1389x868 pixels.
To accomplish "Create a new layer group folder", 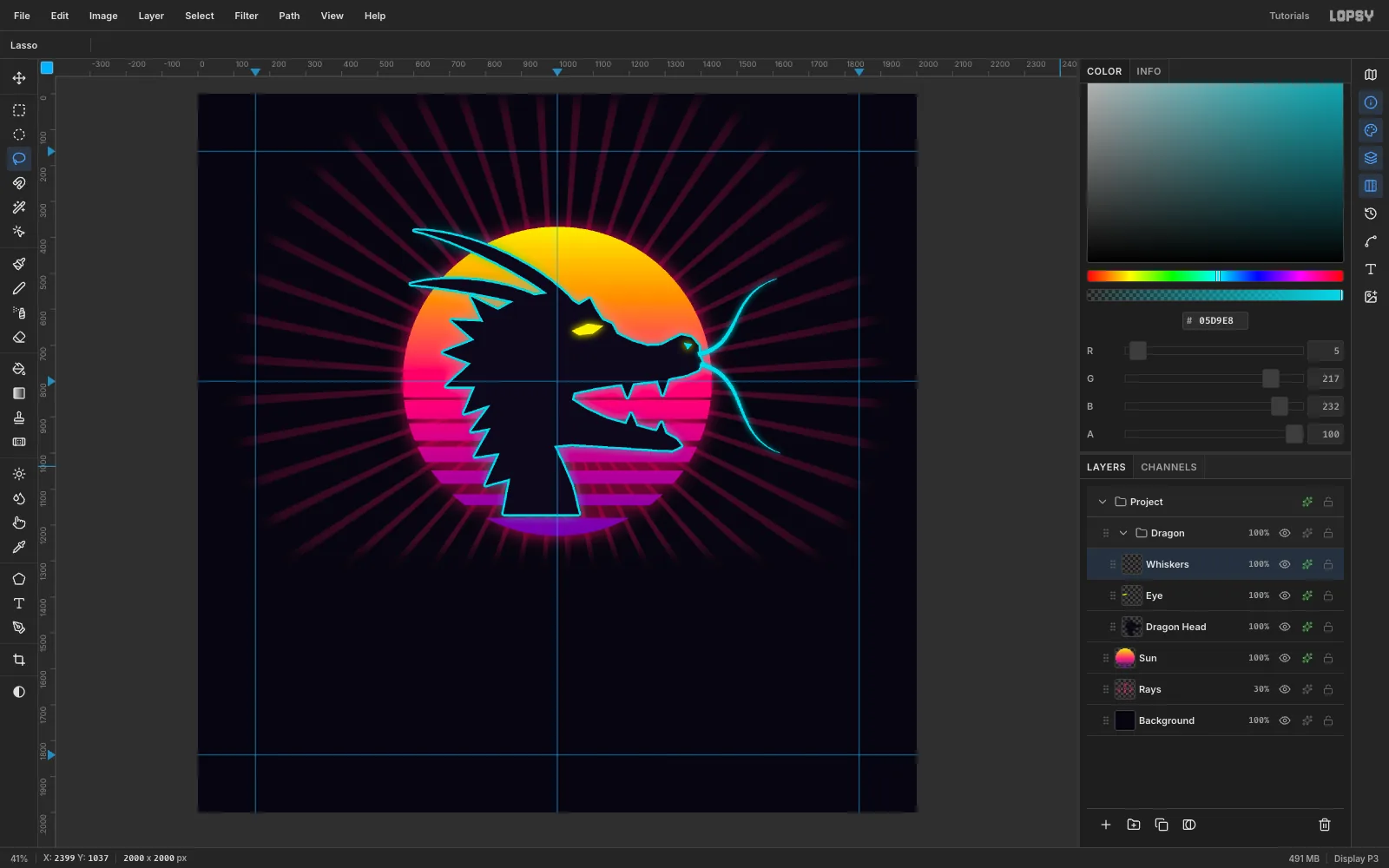I will click(1134, 825).
